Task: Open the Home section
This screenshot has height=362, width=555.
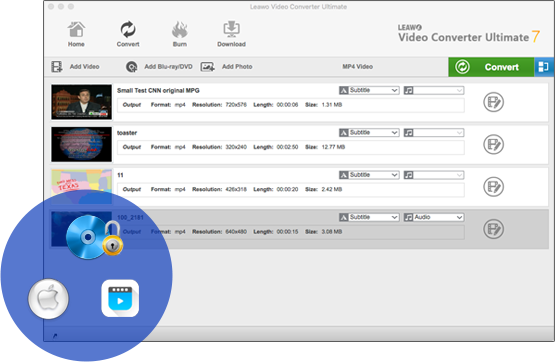Action: (x=76, y=34)
